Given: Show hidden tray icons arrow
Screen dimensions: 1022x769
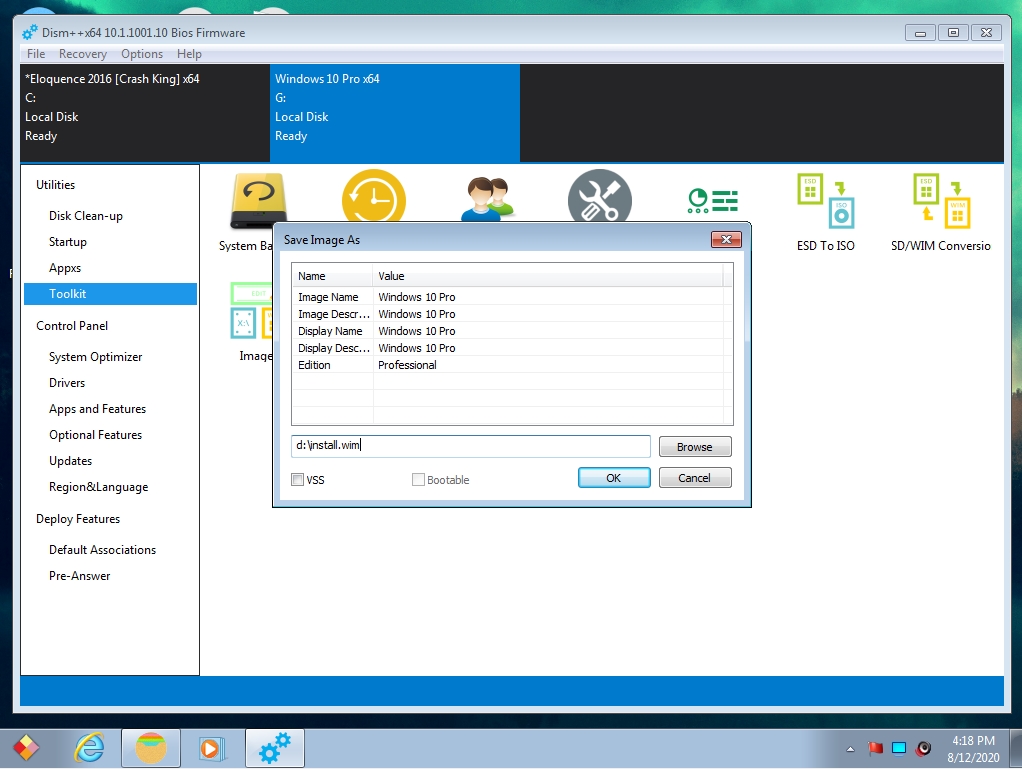Looking at the screenshot, I should tap(850, 749).
